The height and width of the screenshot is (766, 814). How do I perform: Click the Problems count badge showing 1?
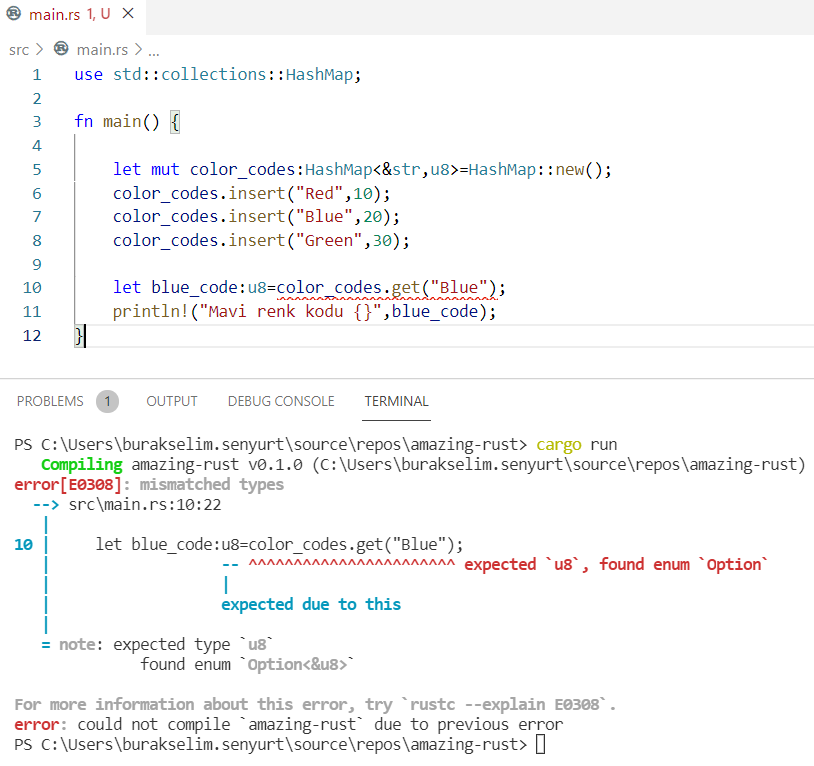[x=107, y=401]
